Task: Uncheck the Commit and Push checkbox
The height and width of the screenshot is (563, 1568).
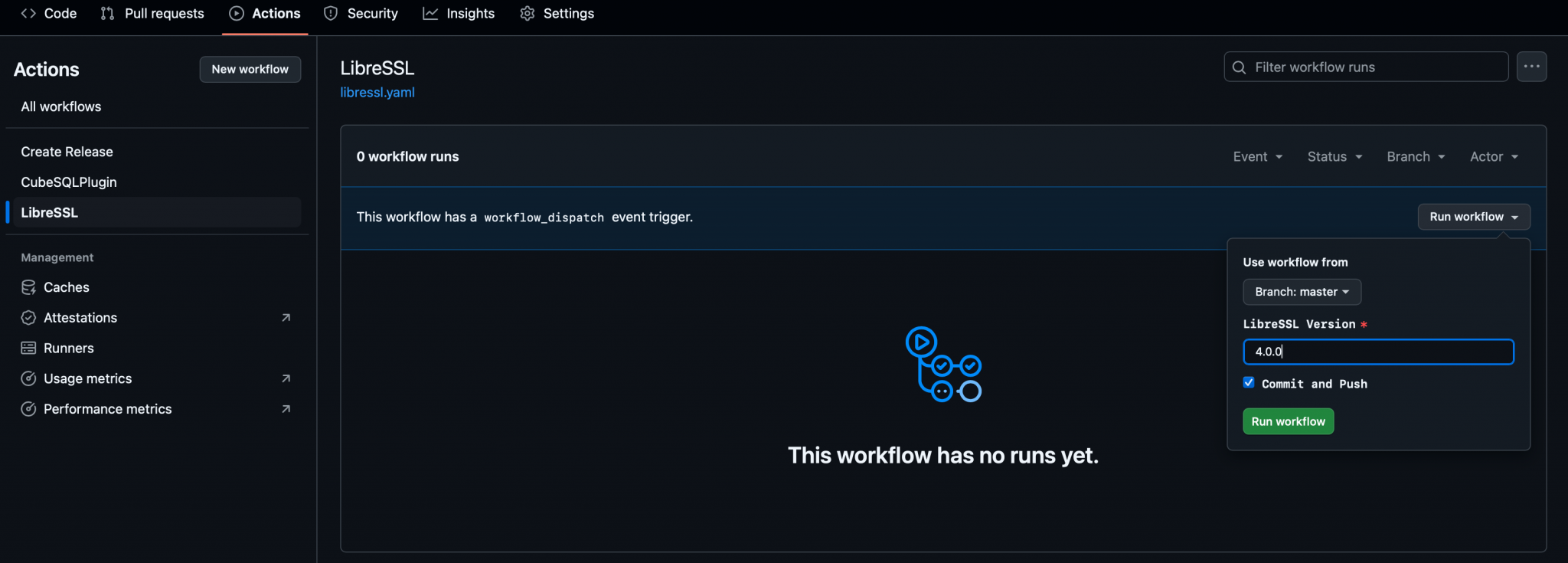Action: point(1249,383)
